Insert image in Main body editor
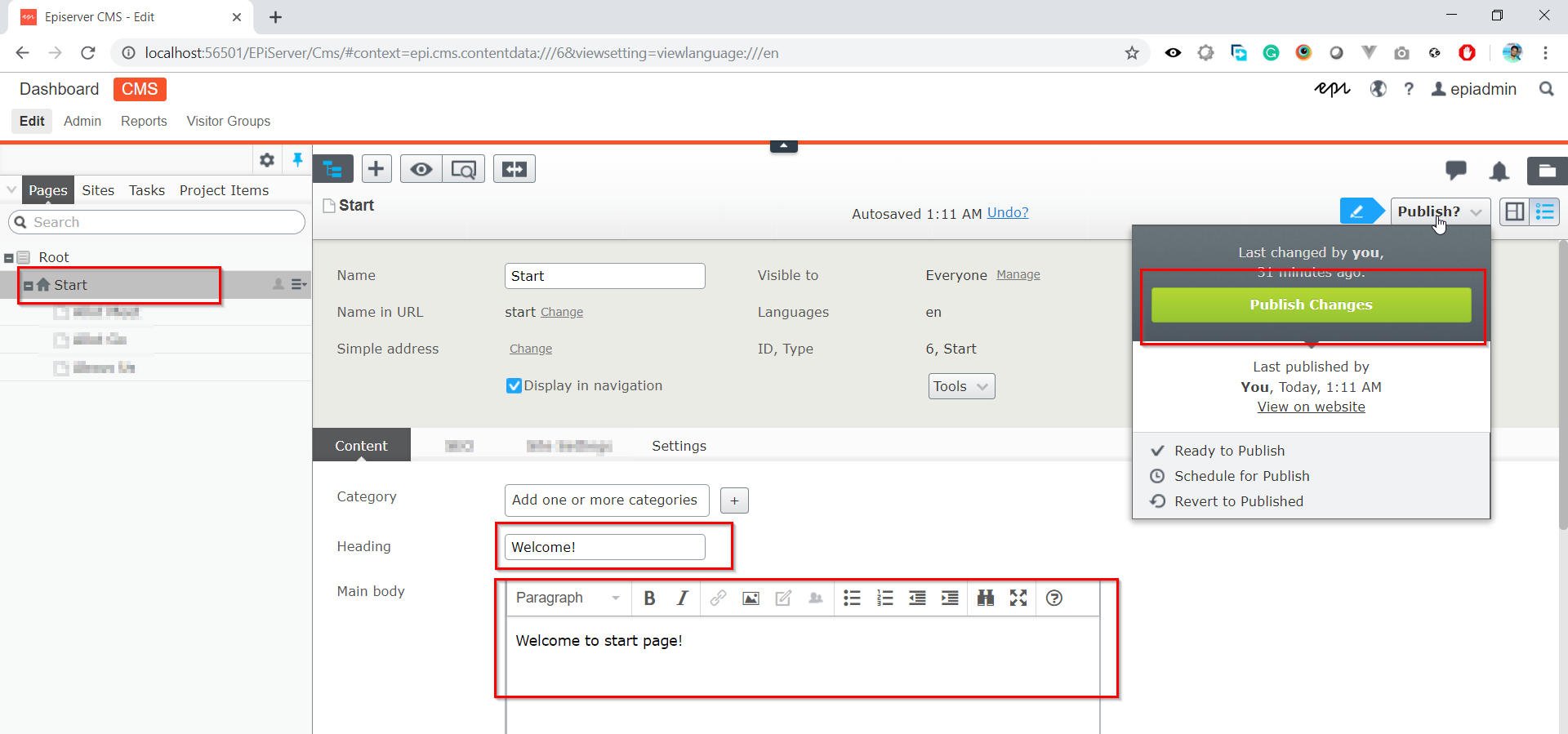 coord(751,598)
